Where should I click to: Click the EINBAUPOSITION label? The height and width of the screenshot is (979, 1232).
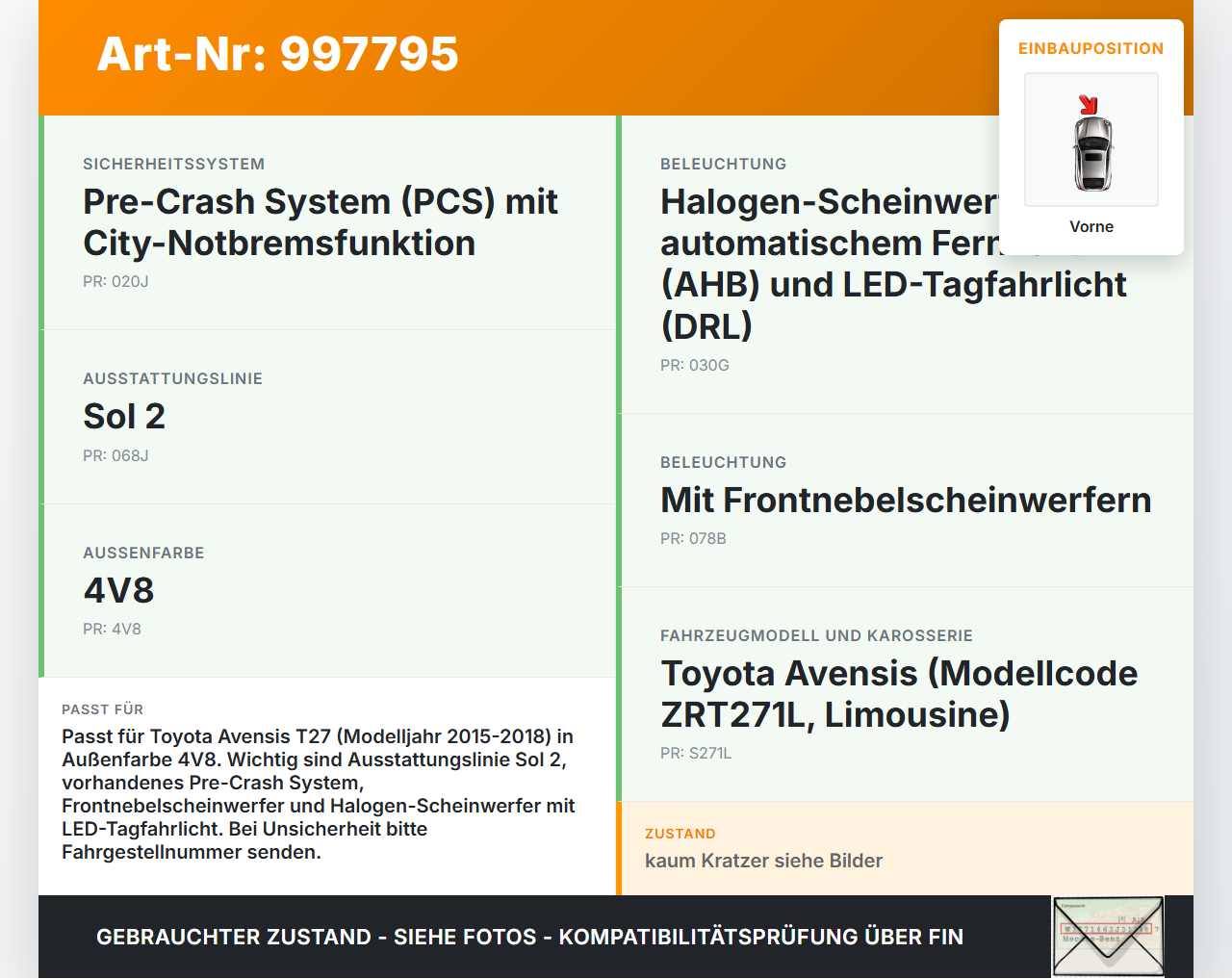1091,48
